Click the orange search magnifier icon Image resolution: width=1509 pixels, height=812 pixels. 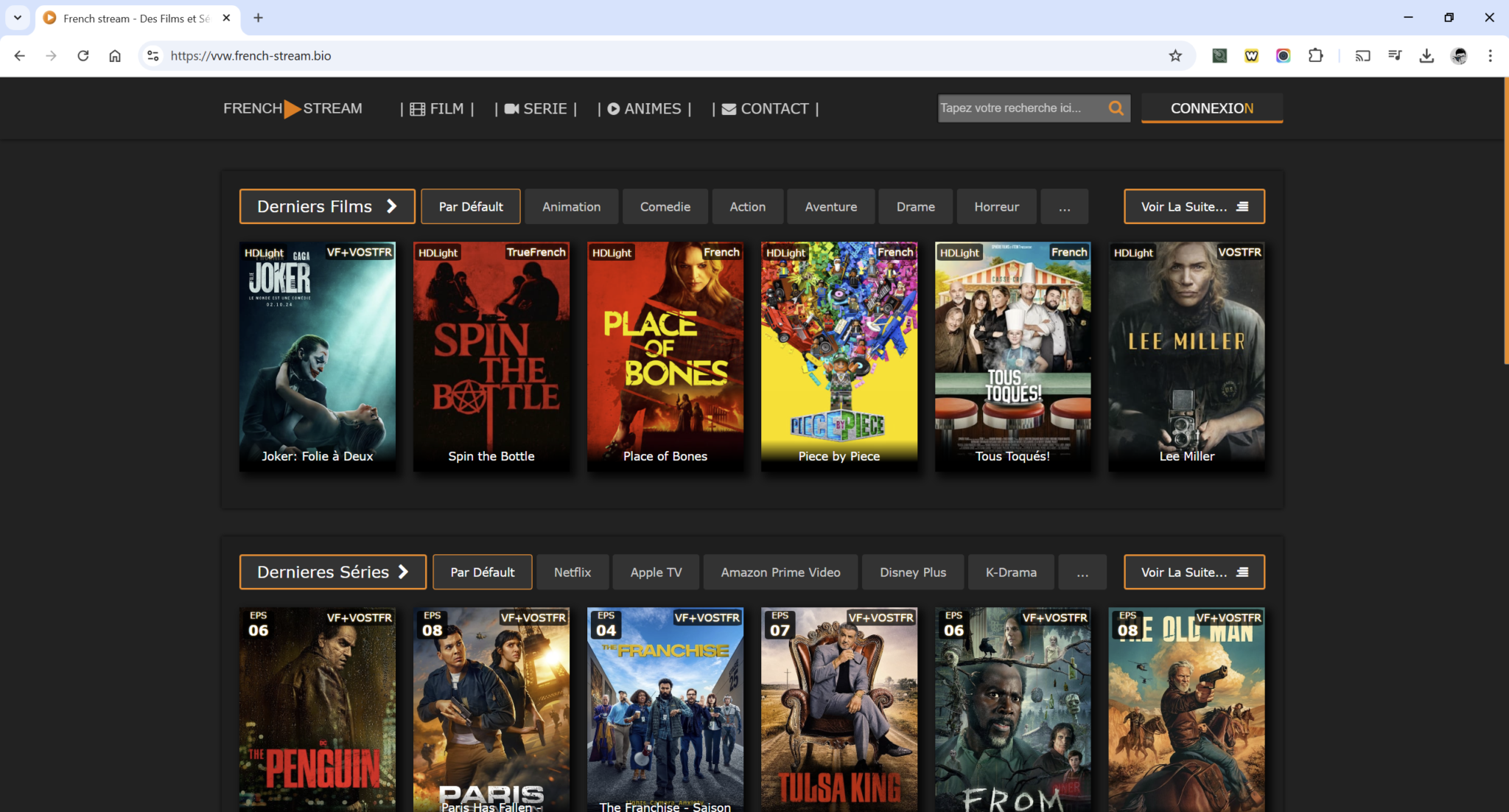point(1116,108)
